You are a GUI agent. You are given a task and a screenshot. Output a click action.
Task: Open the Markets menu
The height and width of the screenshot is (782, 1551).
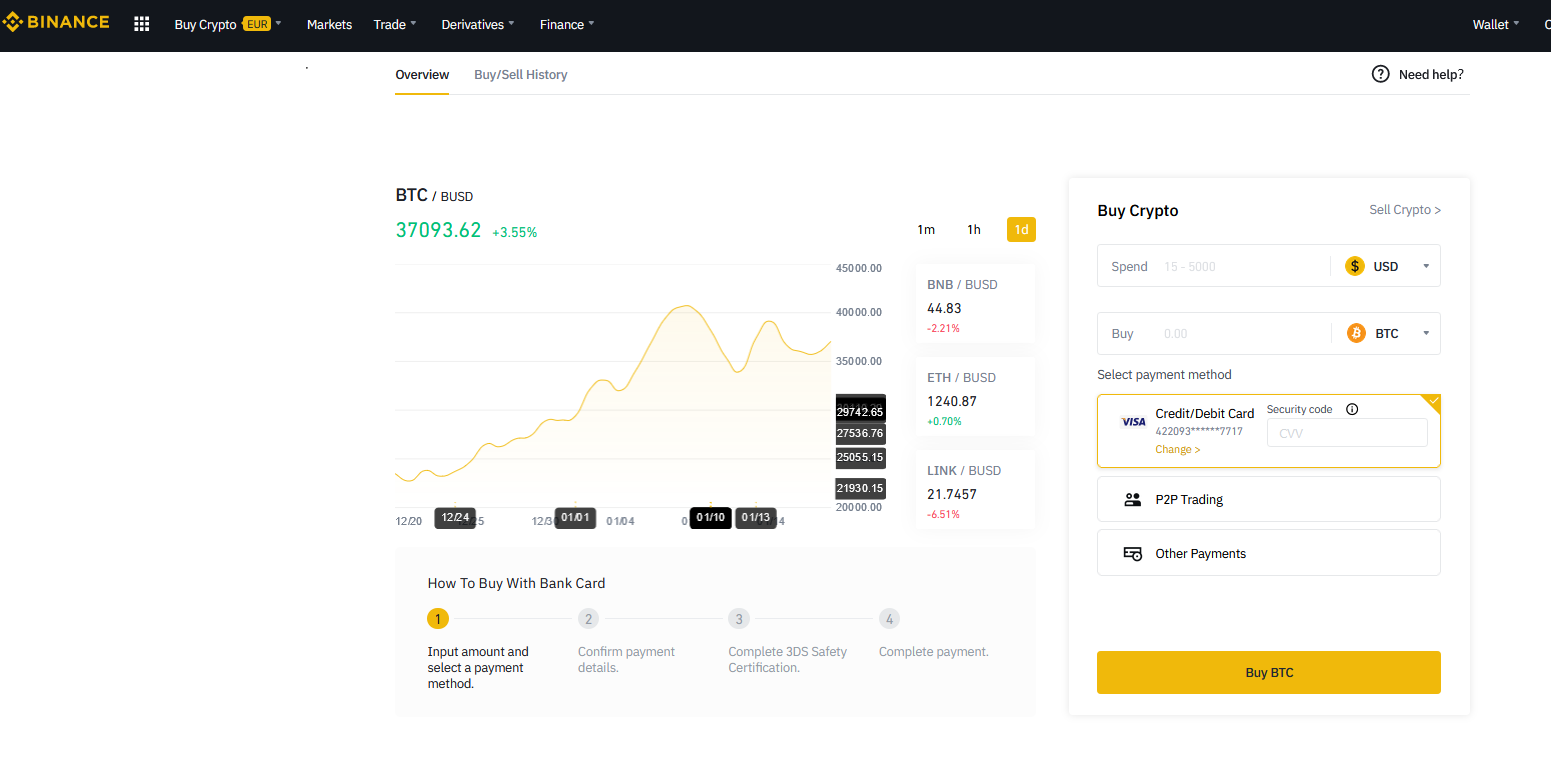(x=328, y=24)
